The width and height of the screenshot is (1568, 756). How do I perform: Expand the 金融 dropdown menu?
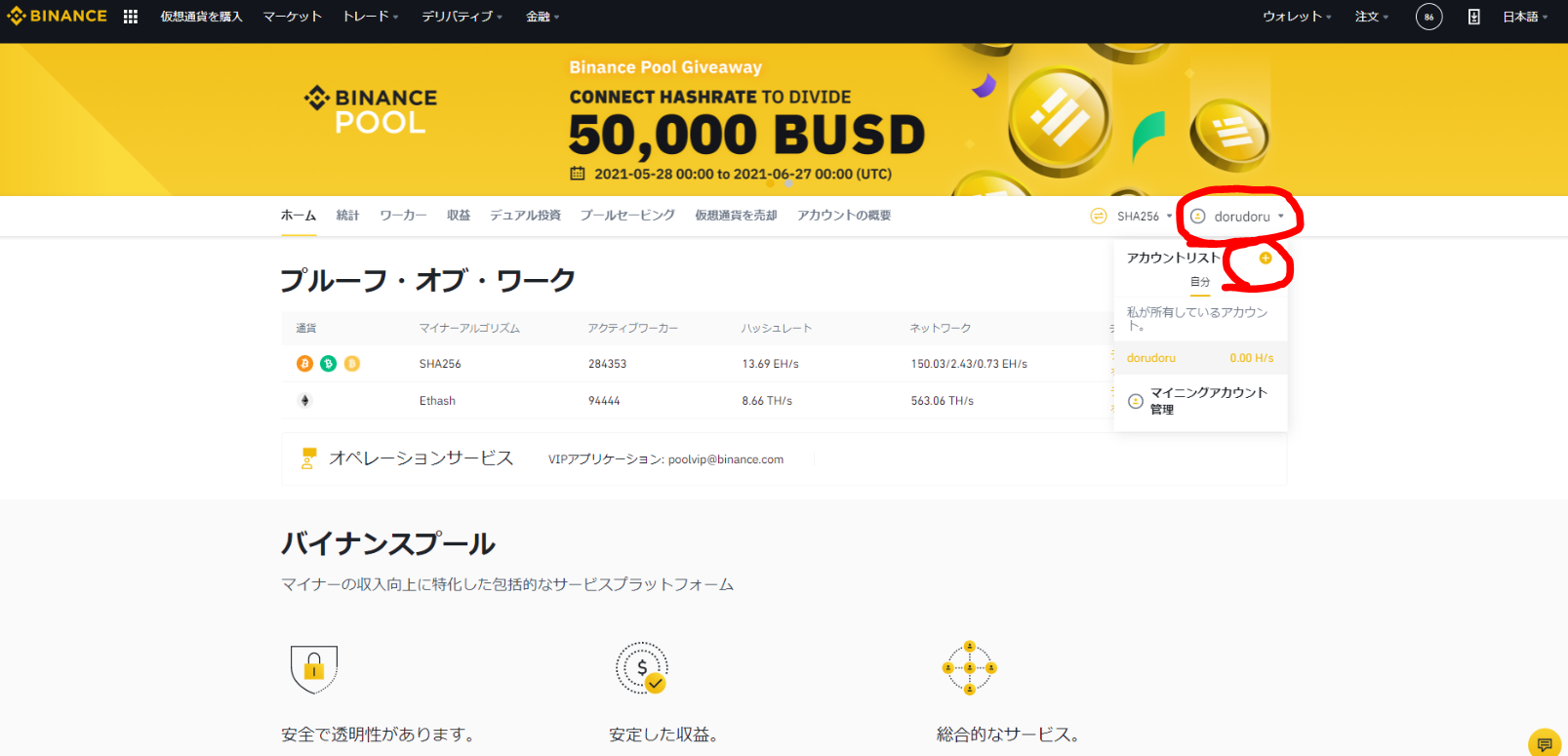pyautogui.click(x=543, y=17)
